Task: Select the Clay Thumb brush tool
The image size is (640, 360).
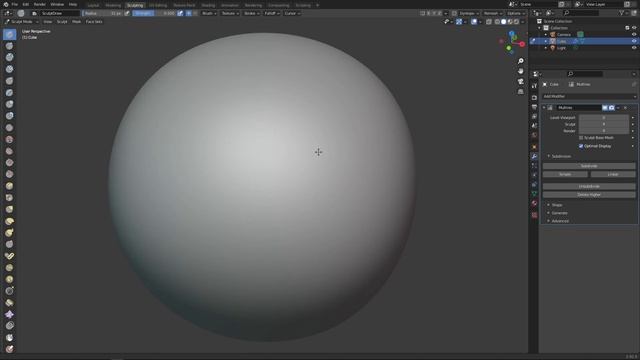Action: [9, 81]
